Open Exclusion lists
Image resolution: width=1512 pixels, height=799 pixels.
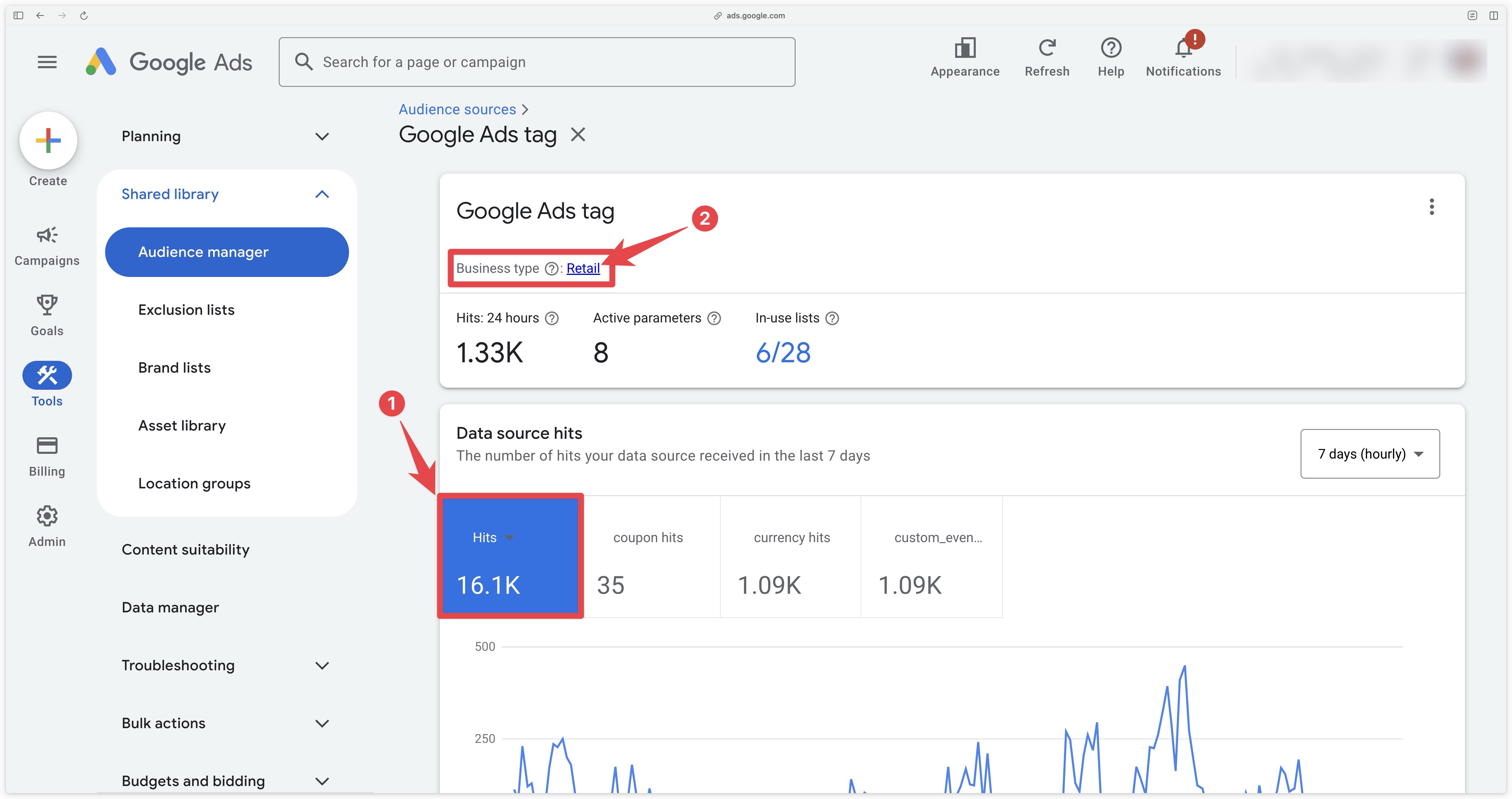186,309
